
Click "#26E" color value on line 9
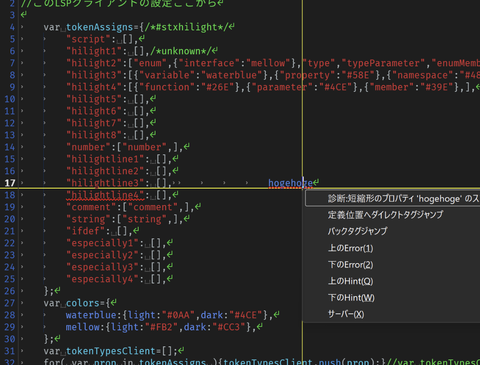click(x=218, y=87)
